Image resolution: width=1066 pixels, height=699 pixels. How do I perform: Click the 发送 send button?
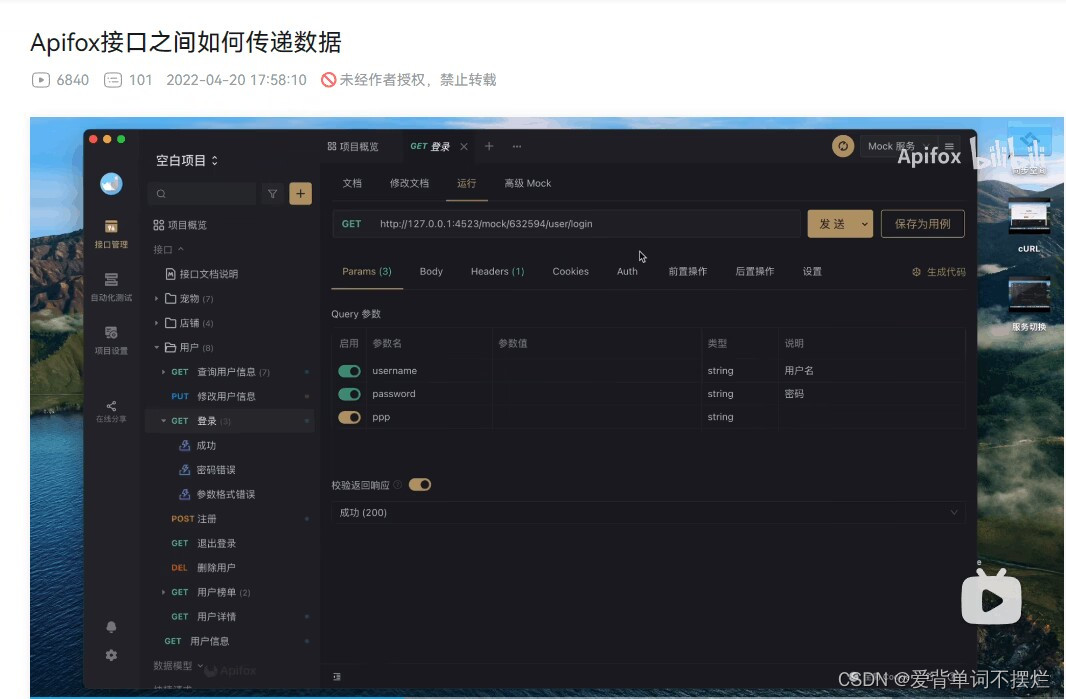[x=832, y=224]
